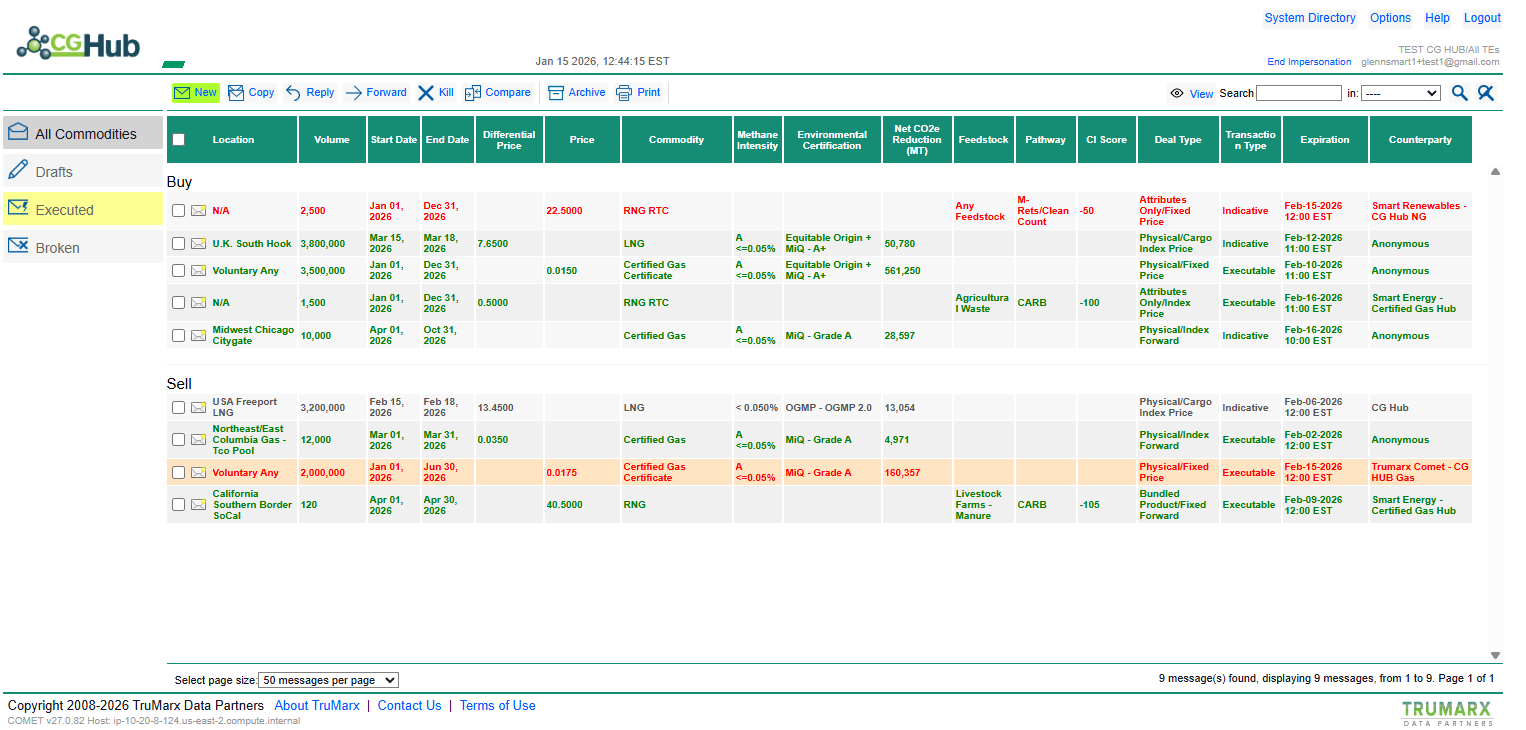
Task: Click the Kill X icon
Action: pos(426,93)
